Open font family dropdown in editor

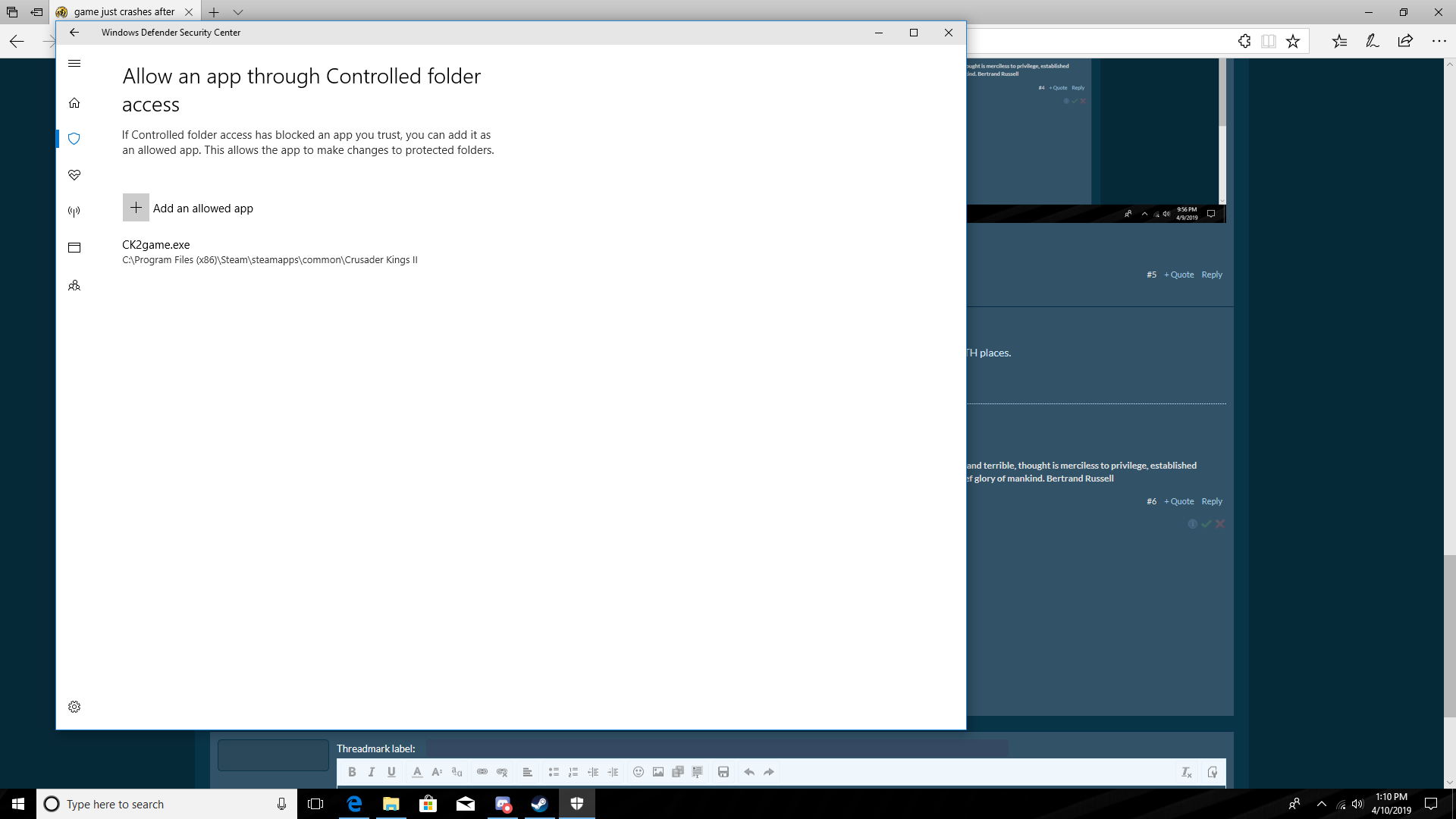pyautogui.click(x=457, y=772)
